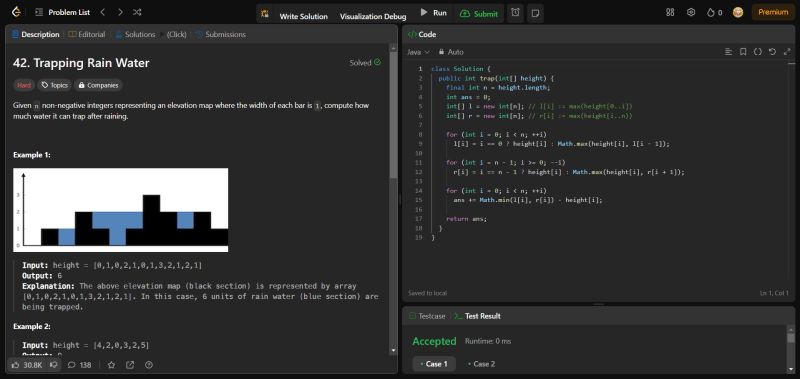Open the Java language dropdown

pyautogui.click(x=418, y=52)
